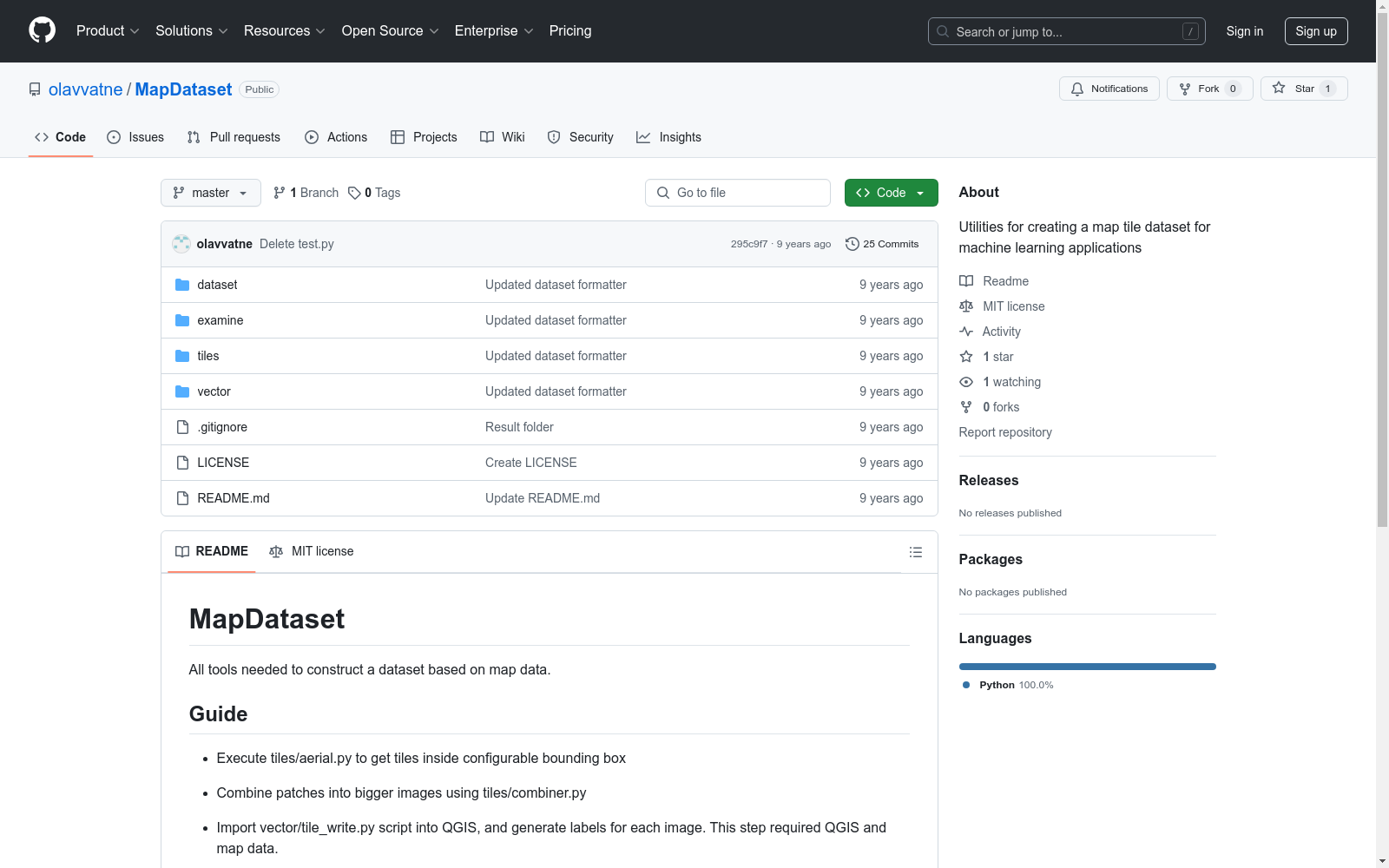The height and width of the screenshot is (868, 1389).
Task: Switch to the Projects tab
Action: 424,137
